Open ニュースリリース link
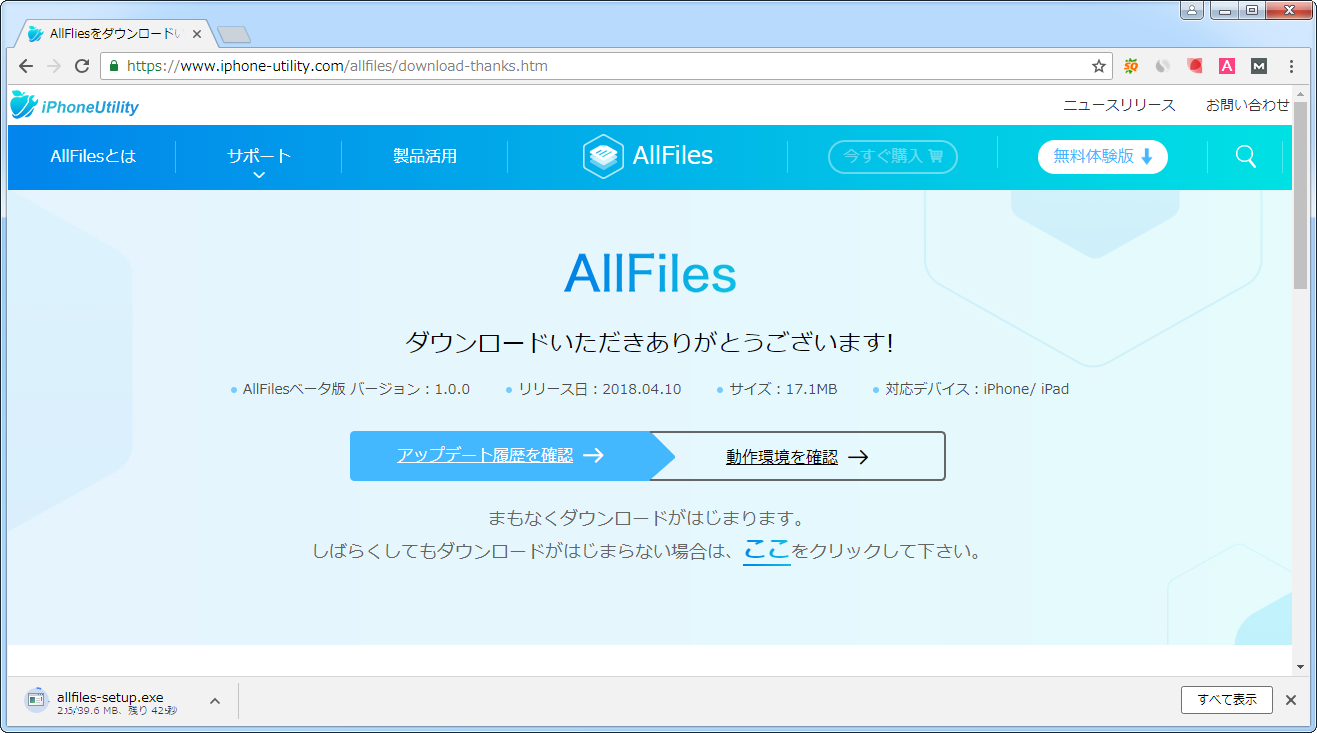The height and width of the screenshot is (733, 1317). (x=1119, y=105)
